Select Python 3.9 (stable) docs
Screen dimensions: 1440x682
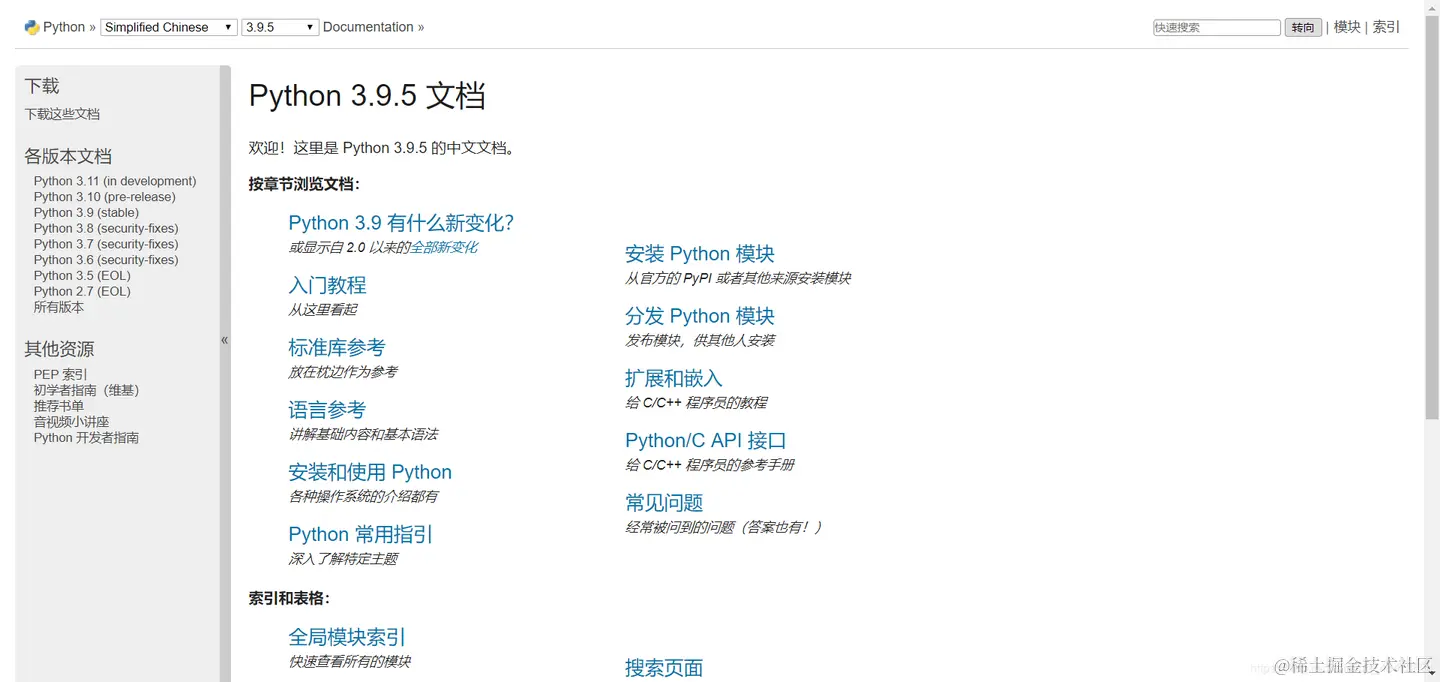click(86, 212)
